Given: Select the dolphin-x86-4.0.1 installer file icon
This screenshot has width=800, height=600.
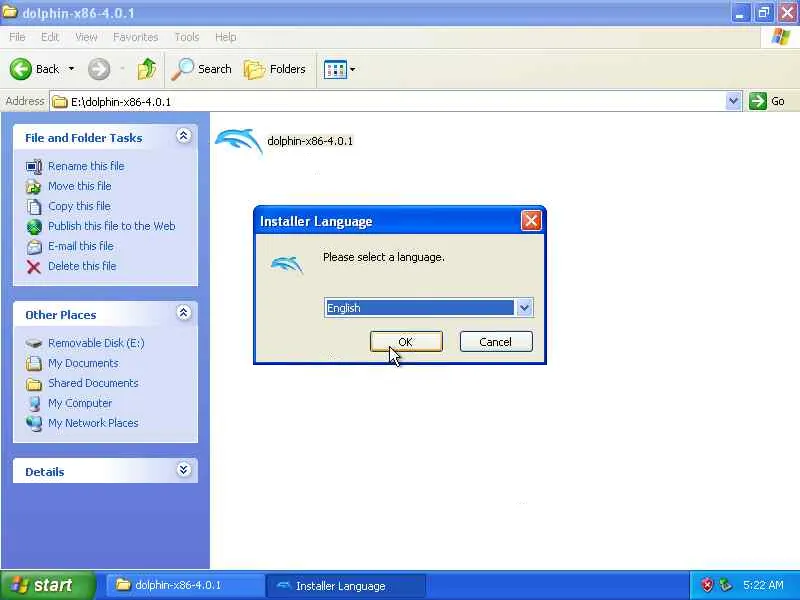Looking at the screenshot, I should tap(239, 141).
